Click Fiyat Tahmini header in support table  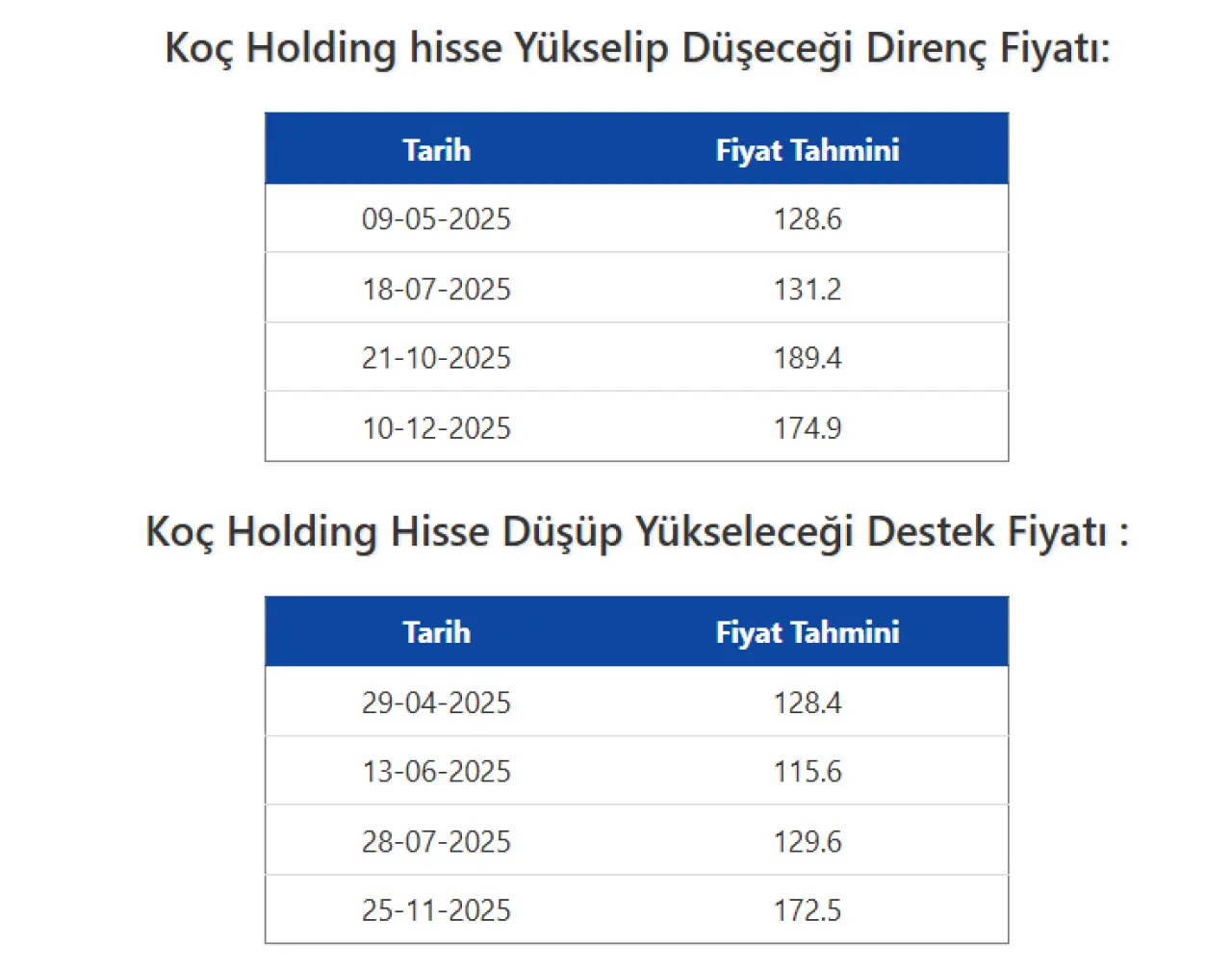click(808, 632)
